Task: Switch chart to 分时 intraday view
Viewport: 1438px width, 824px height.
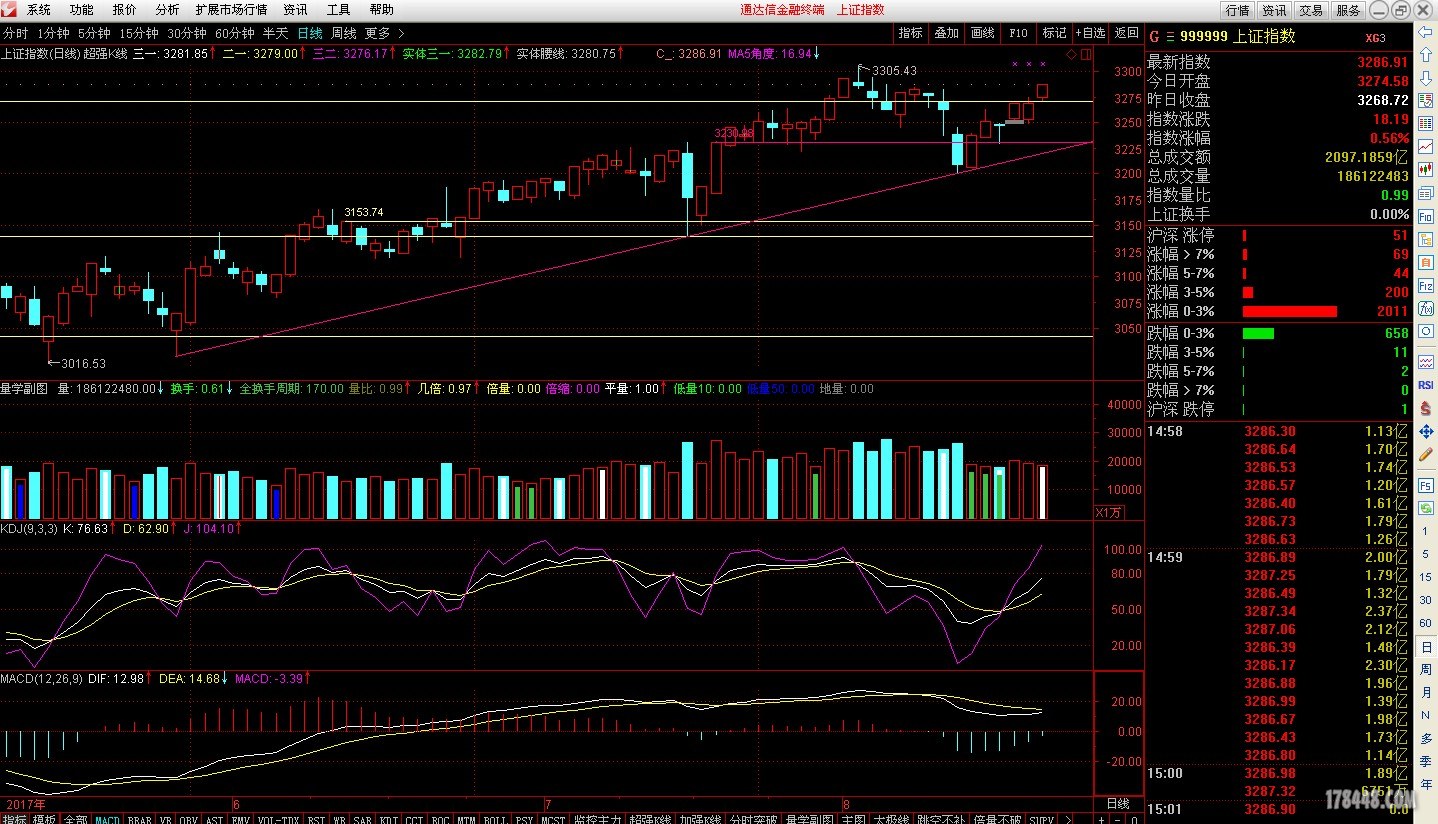Action: 15,33
